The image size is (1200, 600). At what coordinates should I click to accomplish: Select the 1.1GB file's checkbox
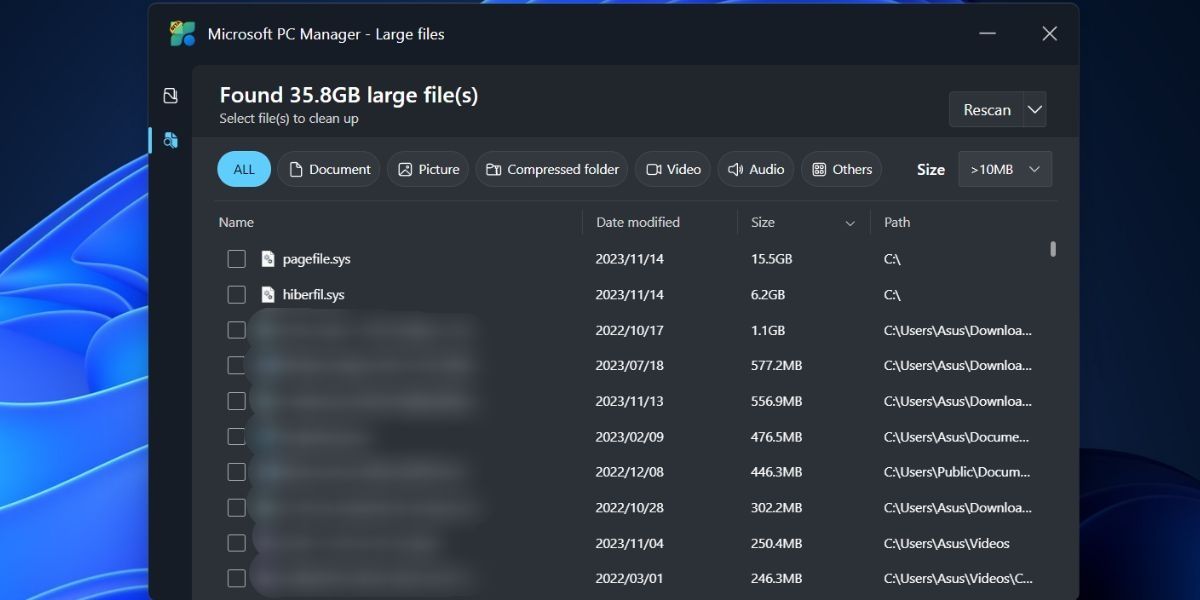[236, 329]
